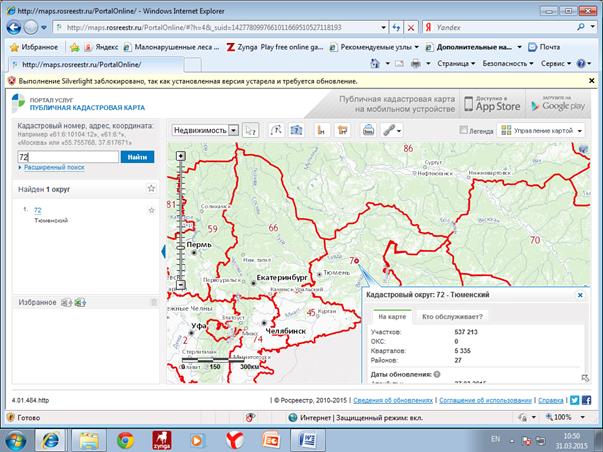Click the zoom in plus button on map
603x452 pixels.
pos(181,156)
